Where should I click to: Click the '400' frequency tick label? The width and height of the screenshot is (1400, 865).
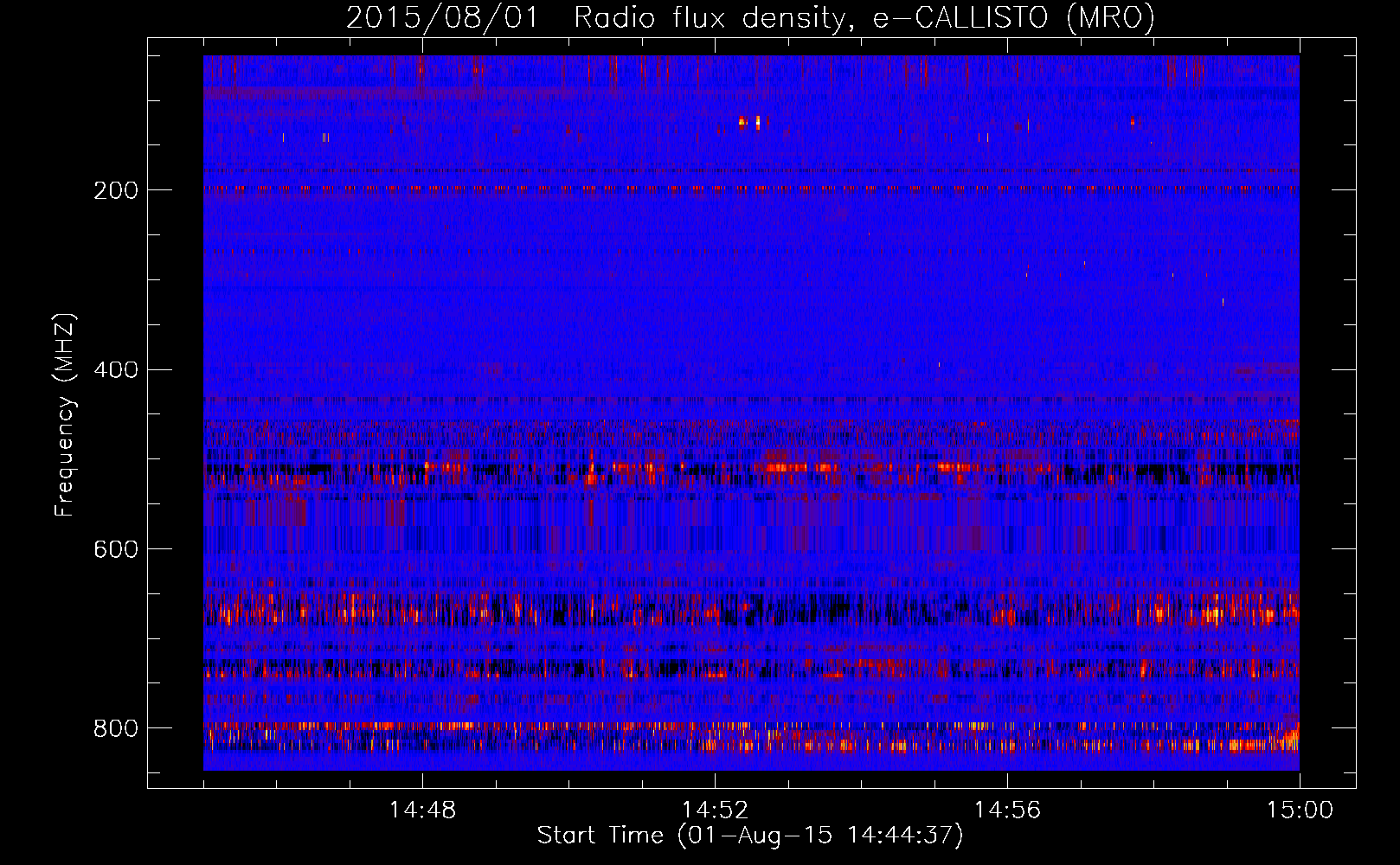click(x=116, y=370)
